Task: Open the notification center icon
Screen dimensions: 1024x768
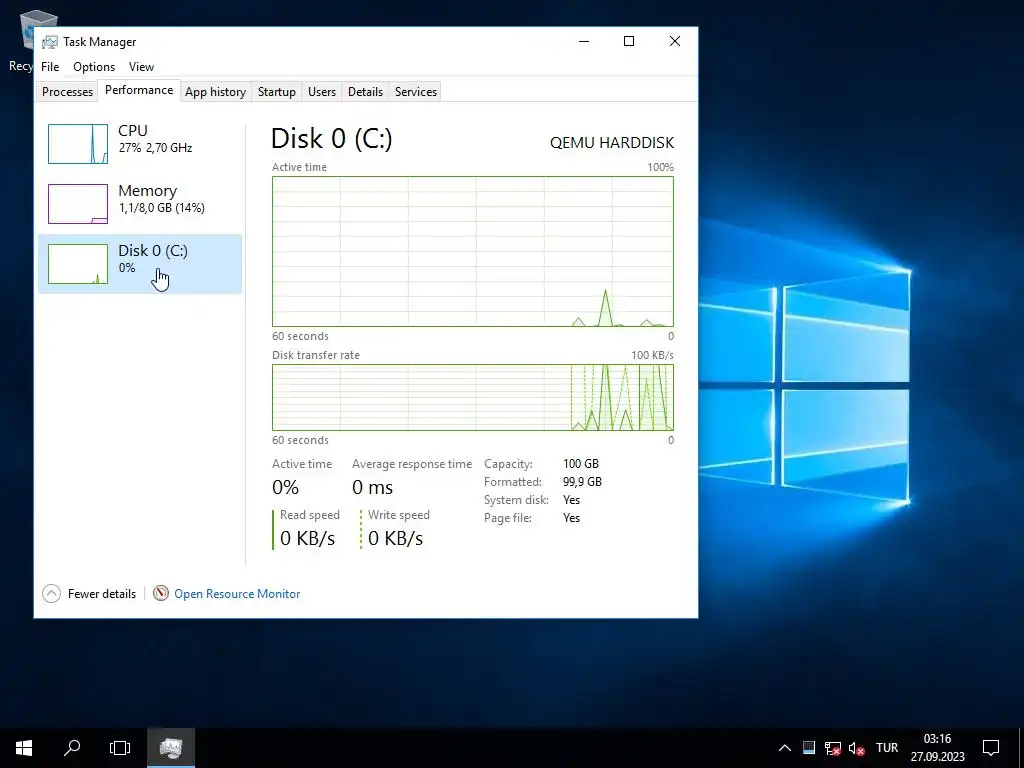Action: click(991, 748)
